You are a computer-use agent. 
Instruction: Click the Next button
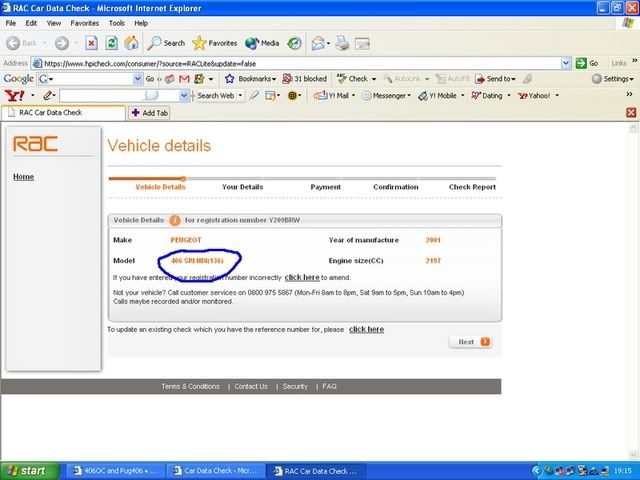[471, 342]
